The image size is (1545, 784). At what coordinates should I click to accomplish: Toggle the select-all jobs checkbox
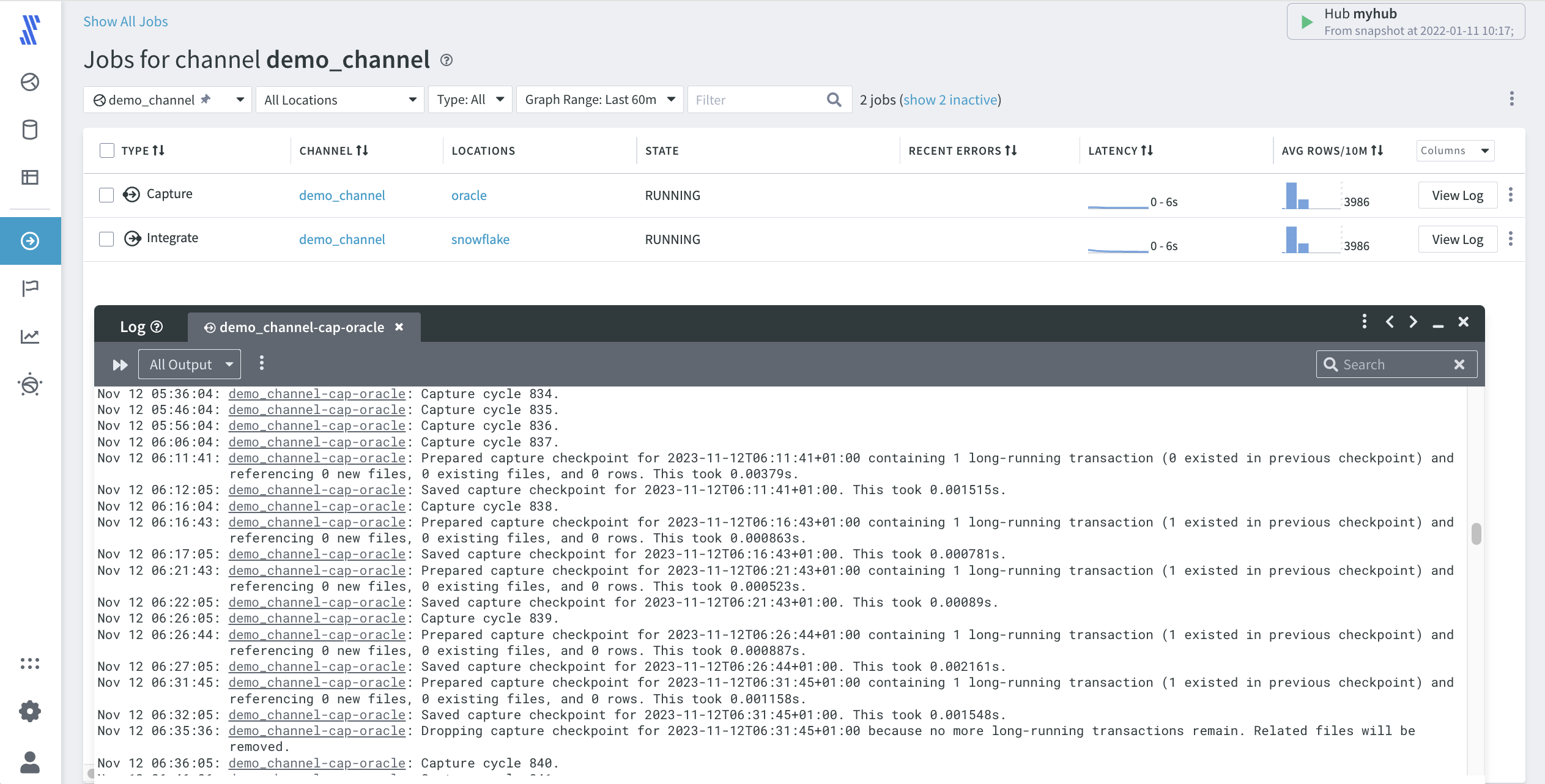click(107, 150)
